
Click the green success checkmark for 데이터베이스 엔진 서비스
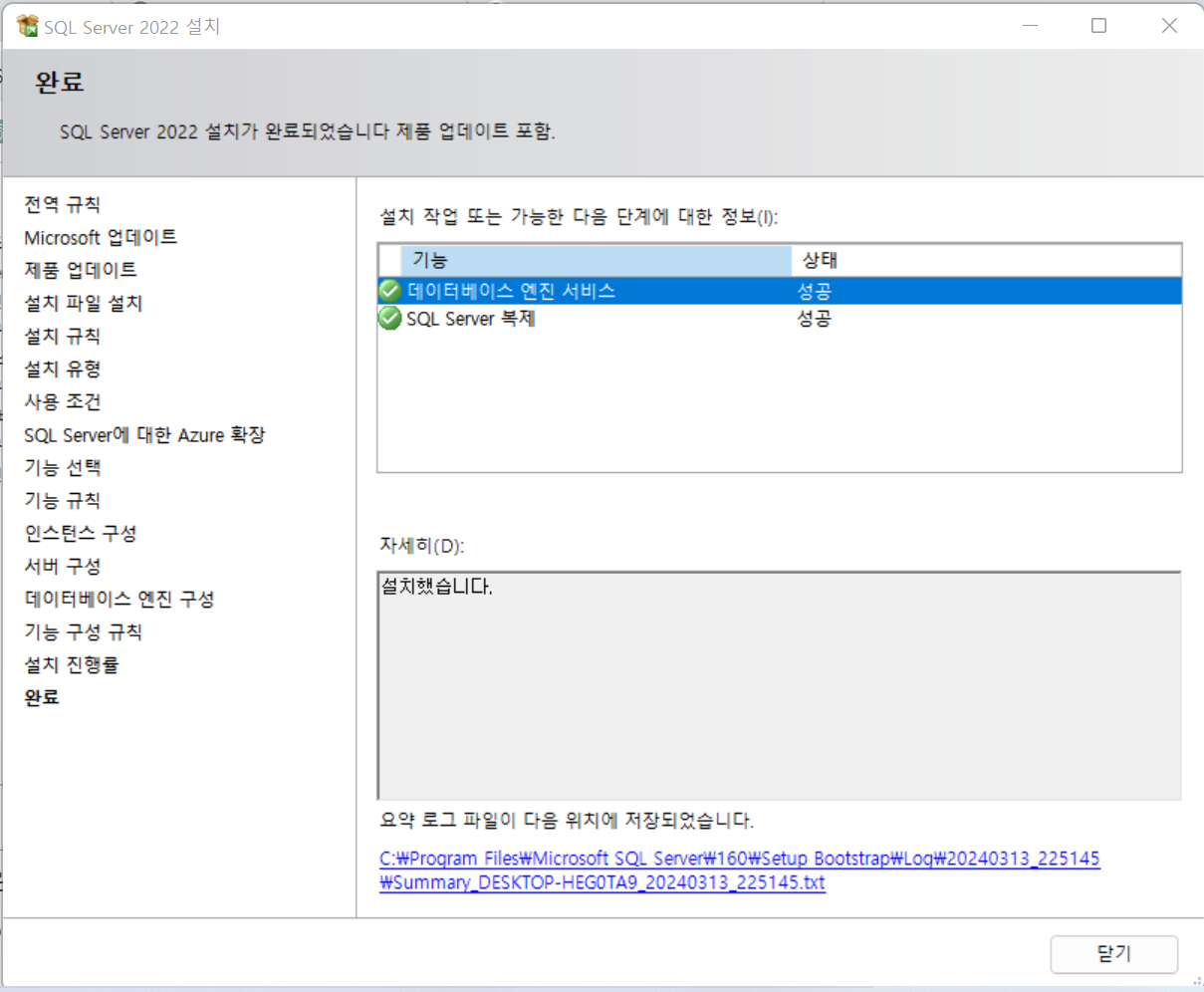coord(390,291)
